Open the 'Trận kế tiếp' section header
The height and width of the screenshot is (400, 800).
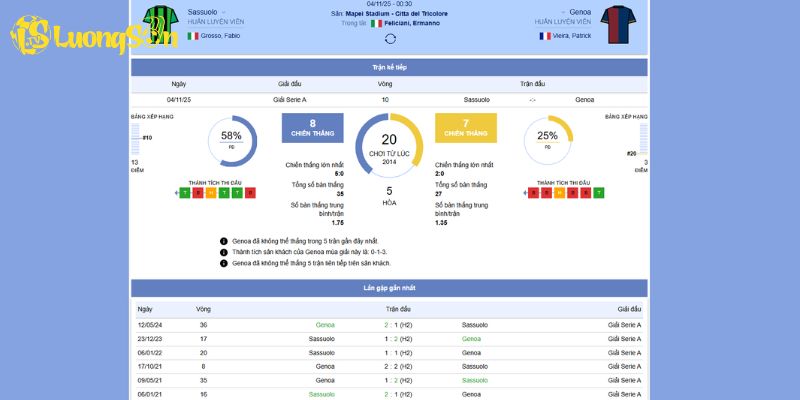(389, 67)
